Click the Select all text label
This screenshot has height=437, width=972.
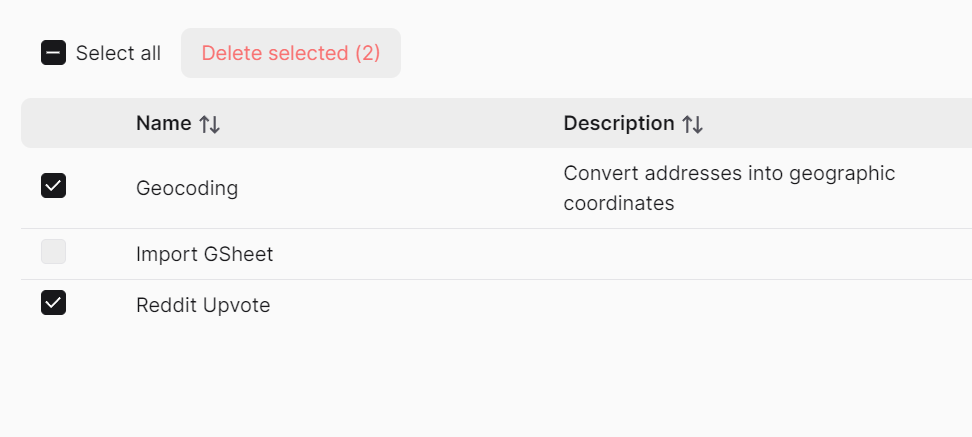pyautogui.click(x=118, y=53)
